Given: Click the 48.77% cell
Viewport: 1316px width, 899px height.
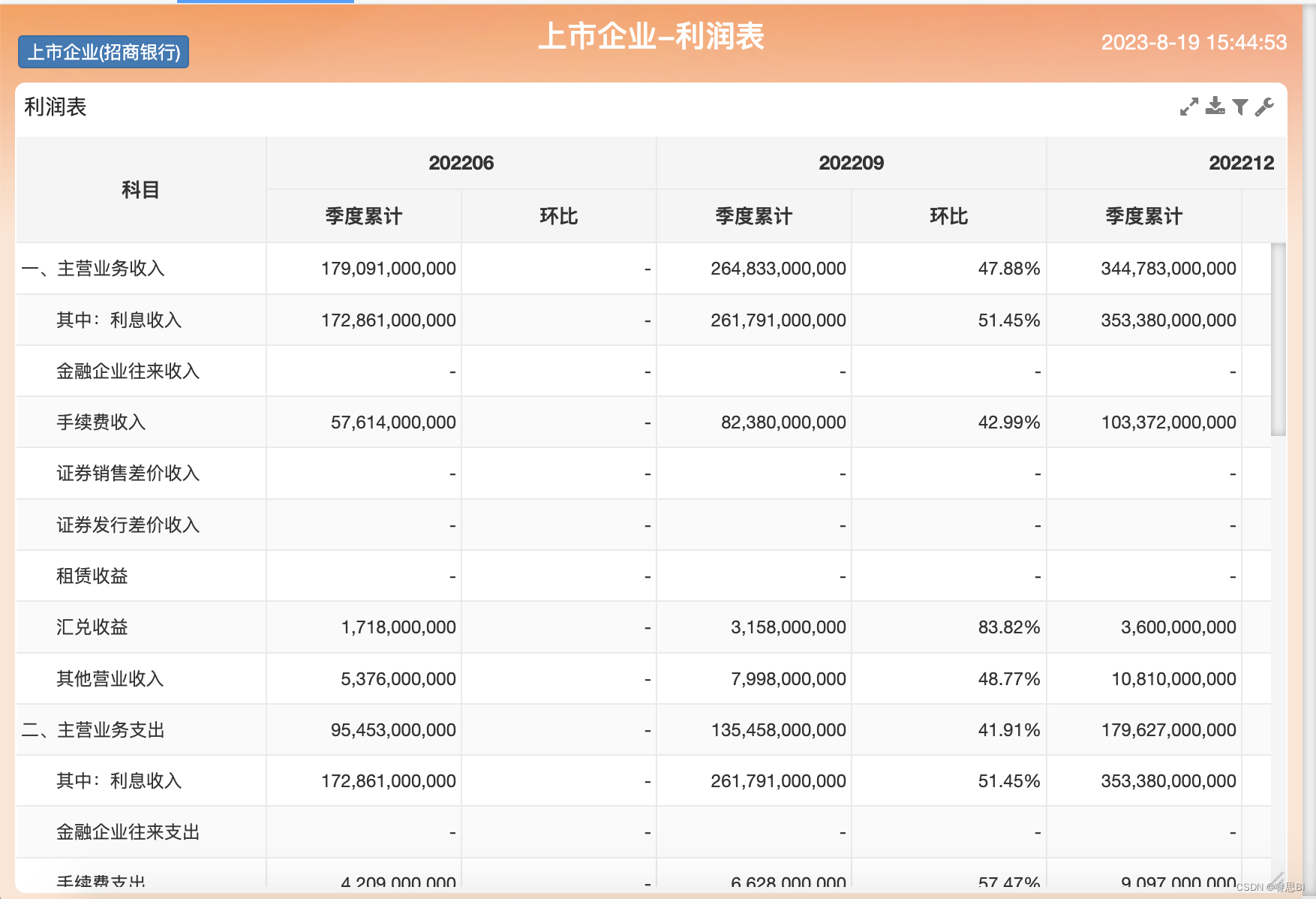Looking at the screenshot, I should pos(1009,679).
